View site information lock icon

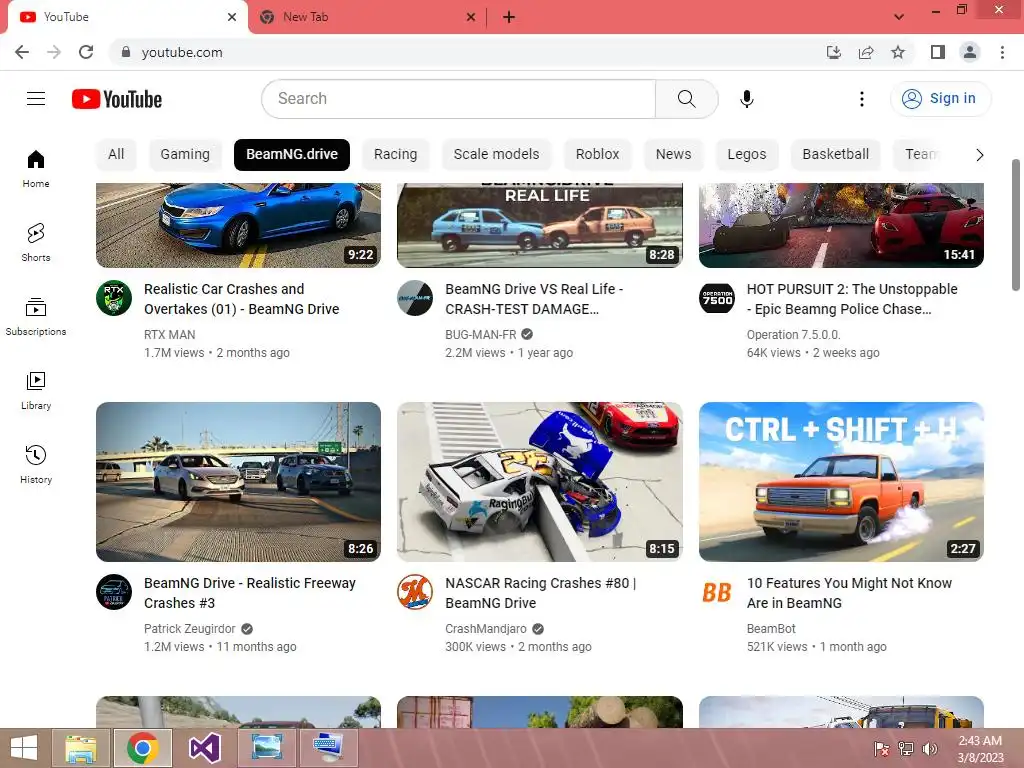[126, 52]
